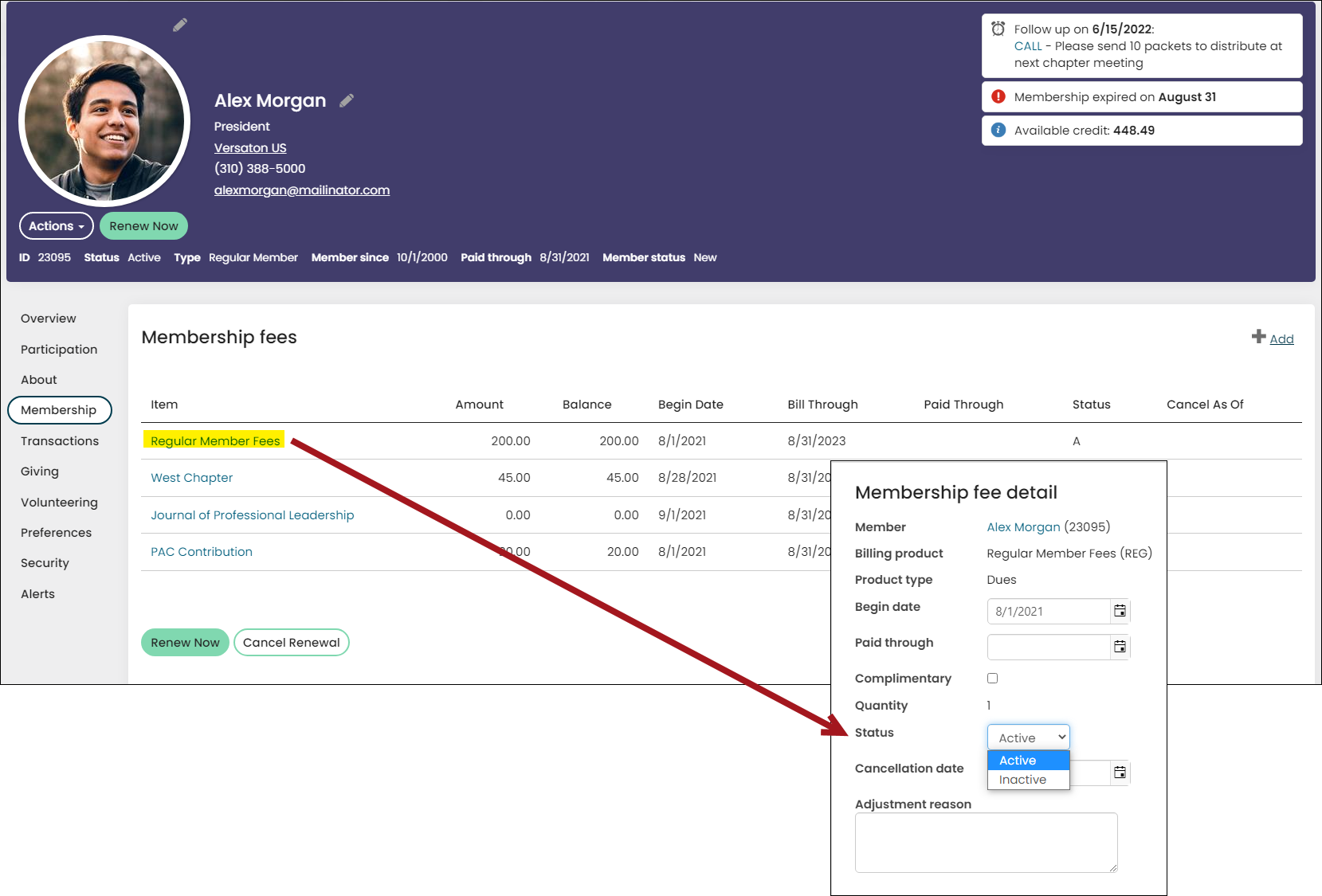Click the phone number (310) 388-5000

pos(260,169)
